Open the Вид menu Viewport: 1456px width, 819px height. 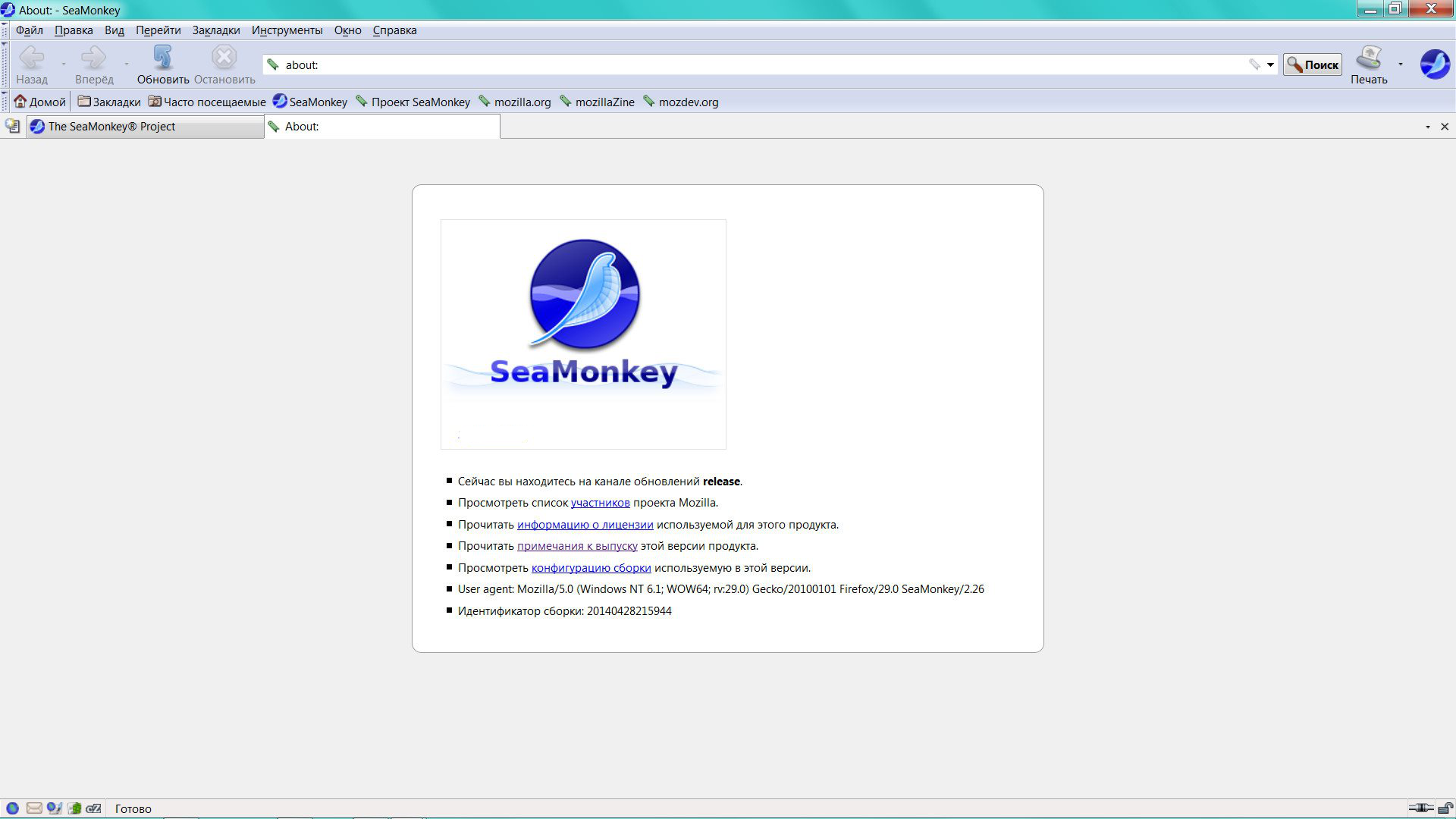pyautogui.click(x=115, y=30)
